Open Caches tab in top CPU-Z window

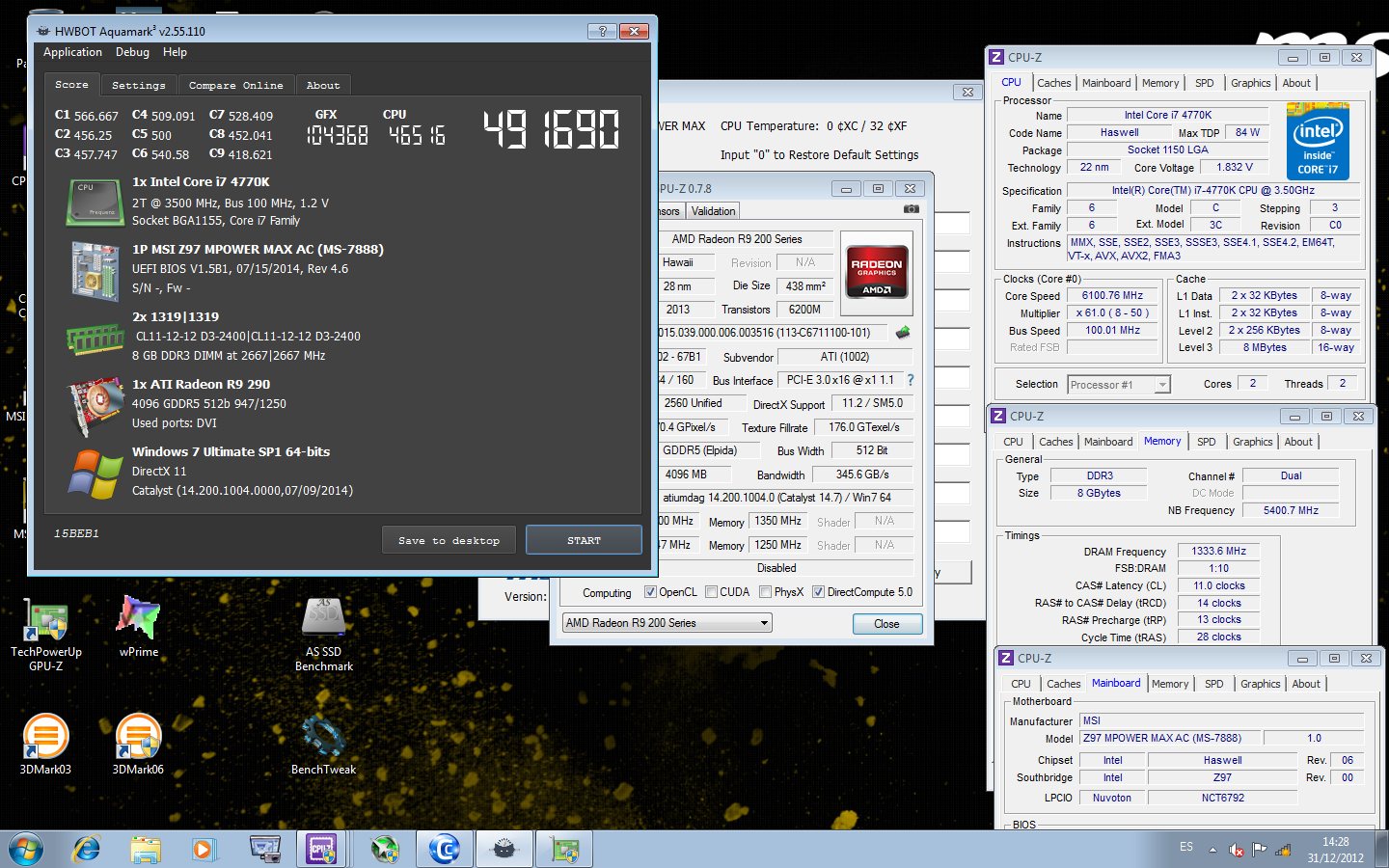[1053, 83]
